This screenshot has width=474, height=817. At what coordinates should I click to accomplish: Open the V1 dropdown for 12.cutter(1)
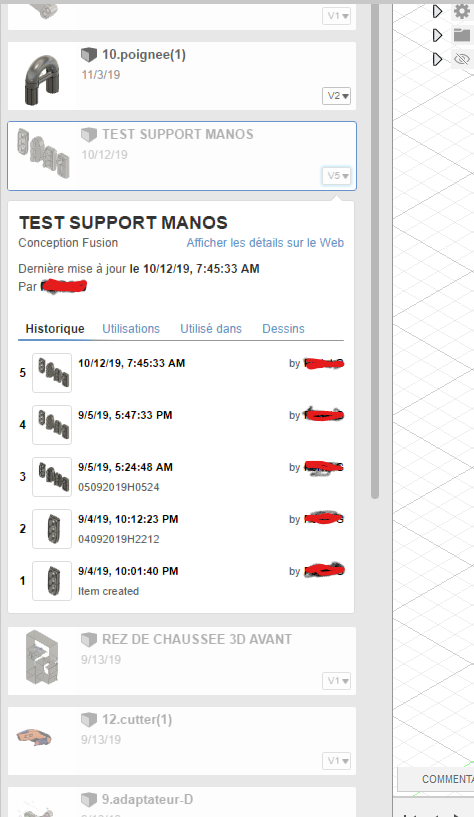(x=336, y=761)
